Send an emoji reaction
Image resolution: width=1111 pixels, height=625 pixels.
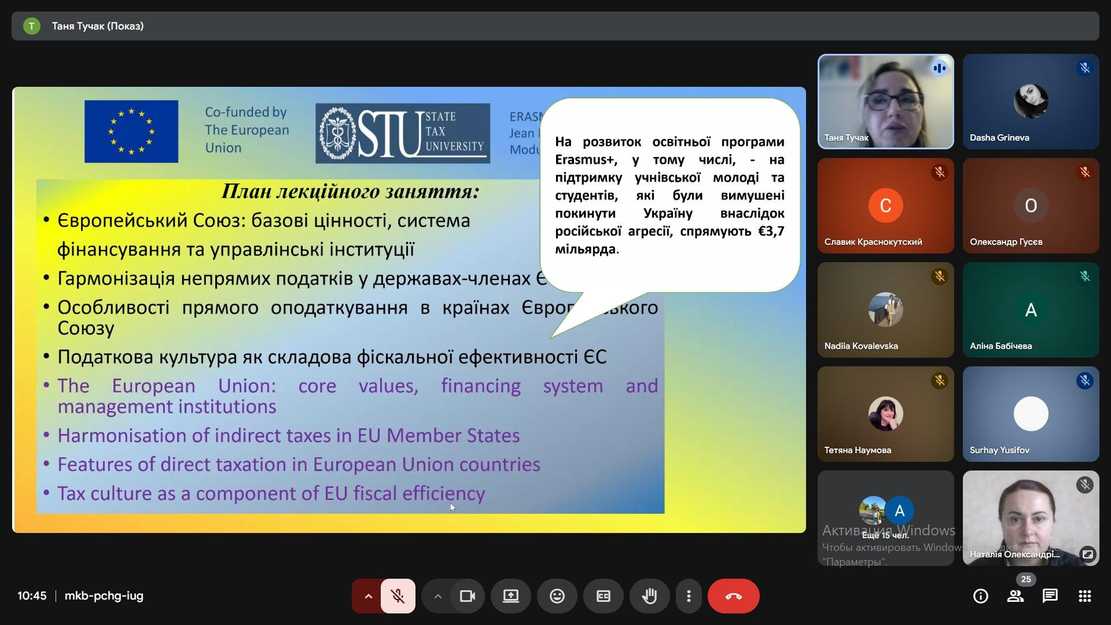557,596
